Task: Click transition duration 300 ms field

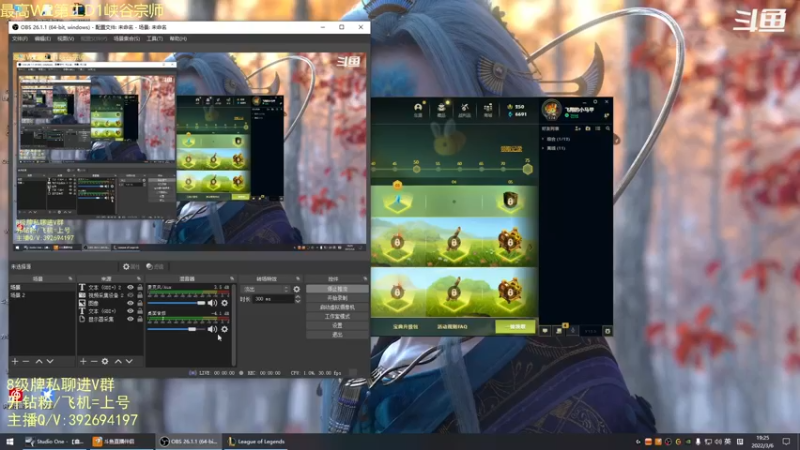Action: point(273,299)
